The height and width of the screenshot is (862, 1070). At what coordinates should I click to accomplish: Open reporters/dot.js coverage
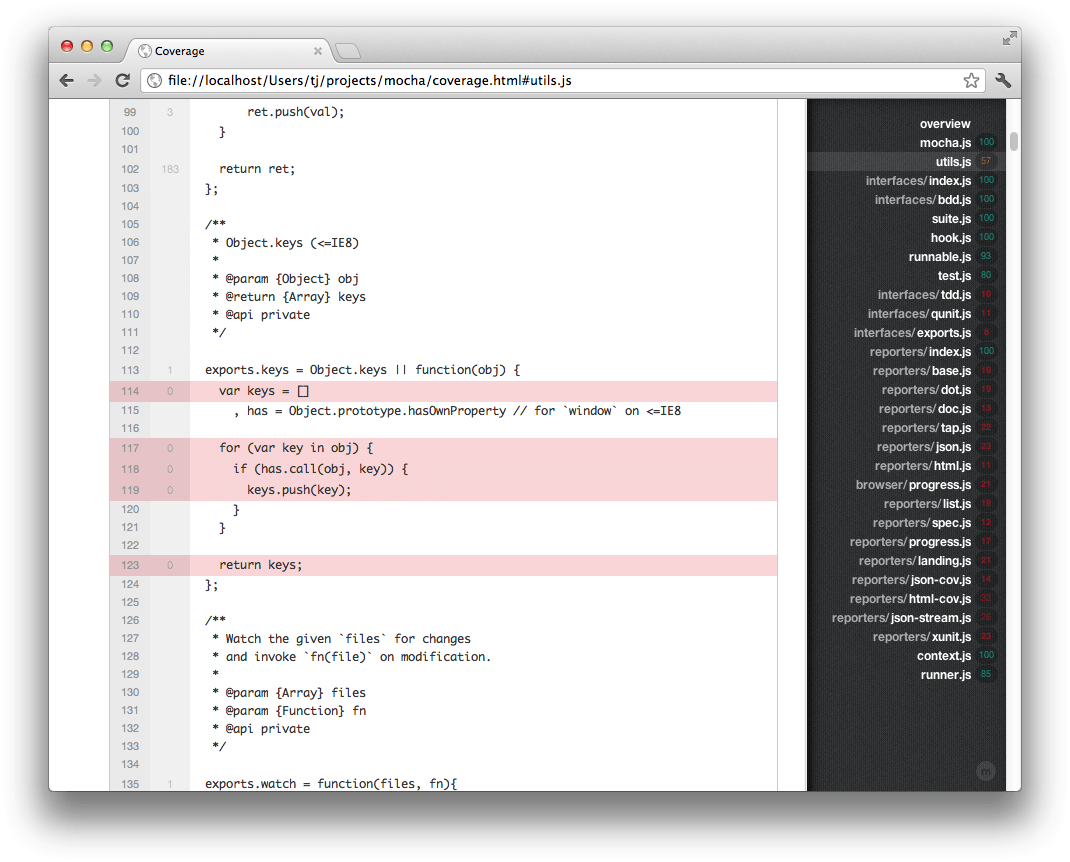click(x=926, y=390)
